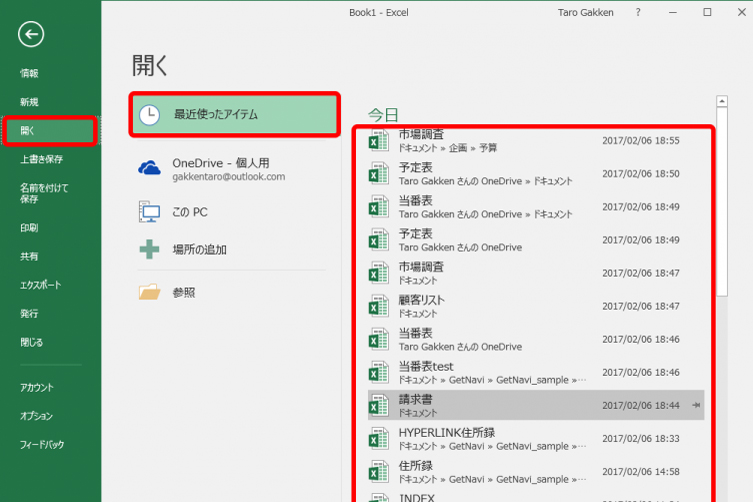The image size is (753, 502).
Task: Open HYPERLINK住所録 file name
Action: [447, 433]
